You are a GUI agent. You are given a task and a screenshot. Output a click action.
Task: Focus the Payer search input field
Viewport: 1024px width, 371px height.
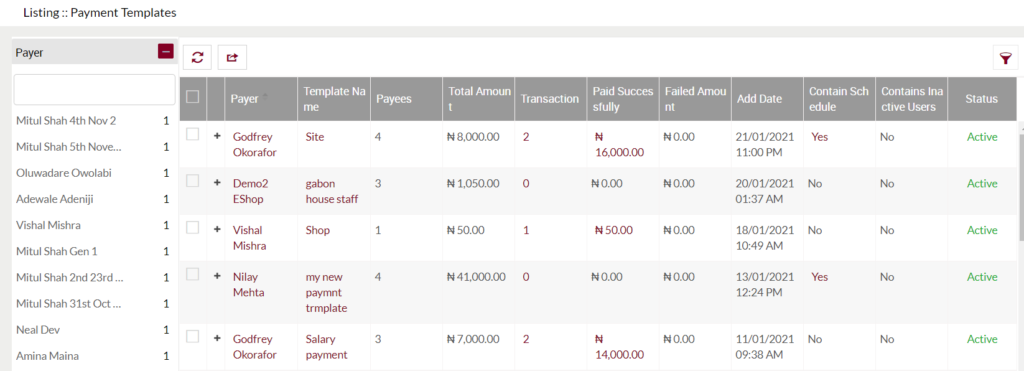[95, 89]
